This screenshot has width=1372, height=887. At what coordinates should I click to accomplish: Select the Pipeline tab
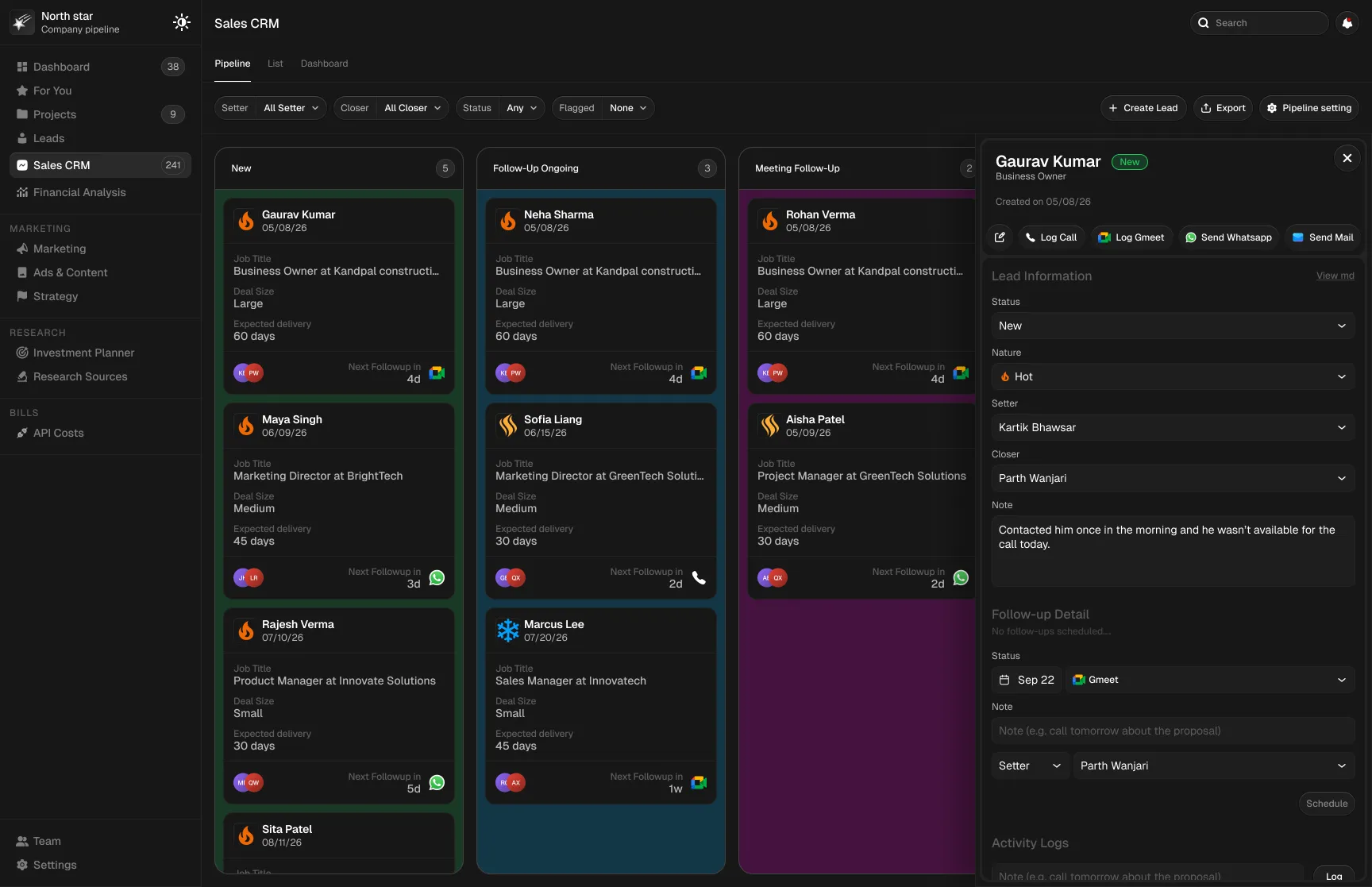coord(233,64)
